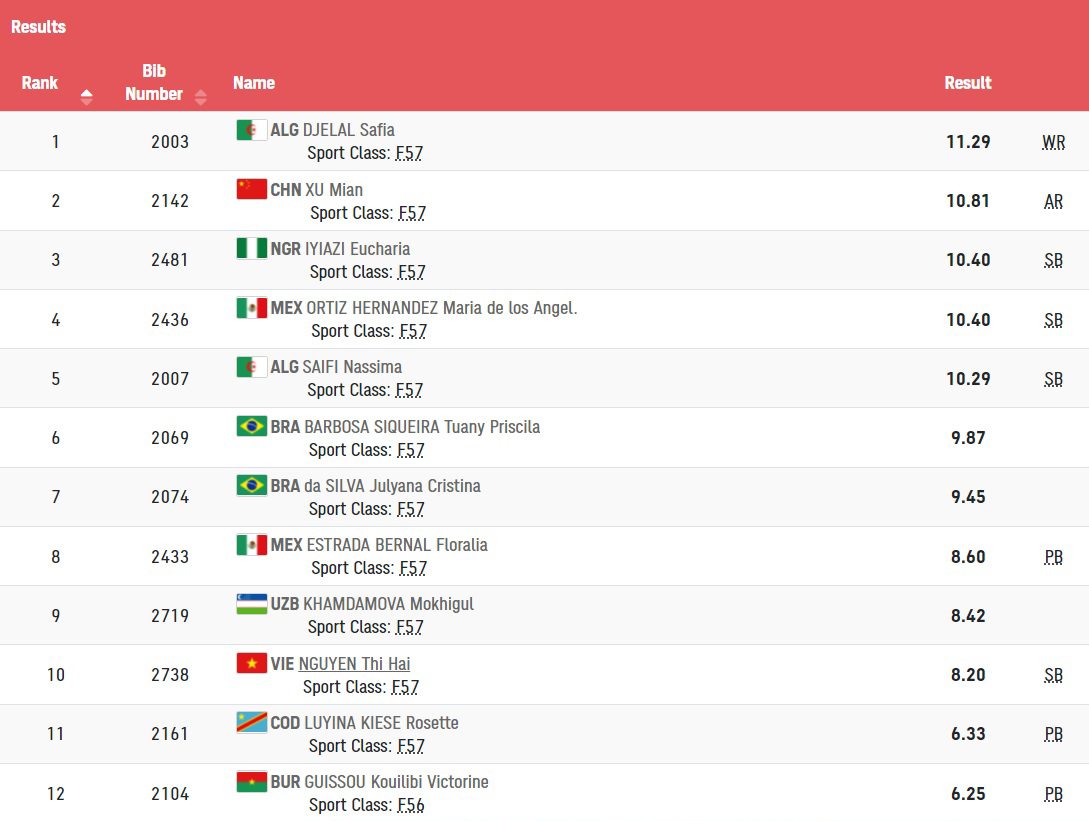Click Uzbekistan flag beside KHAMDAMOVA Mokhigul
Viewport: 1089px width, 821px height.
coord(251,604)
